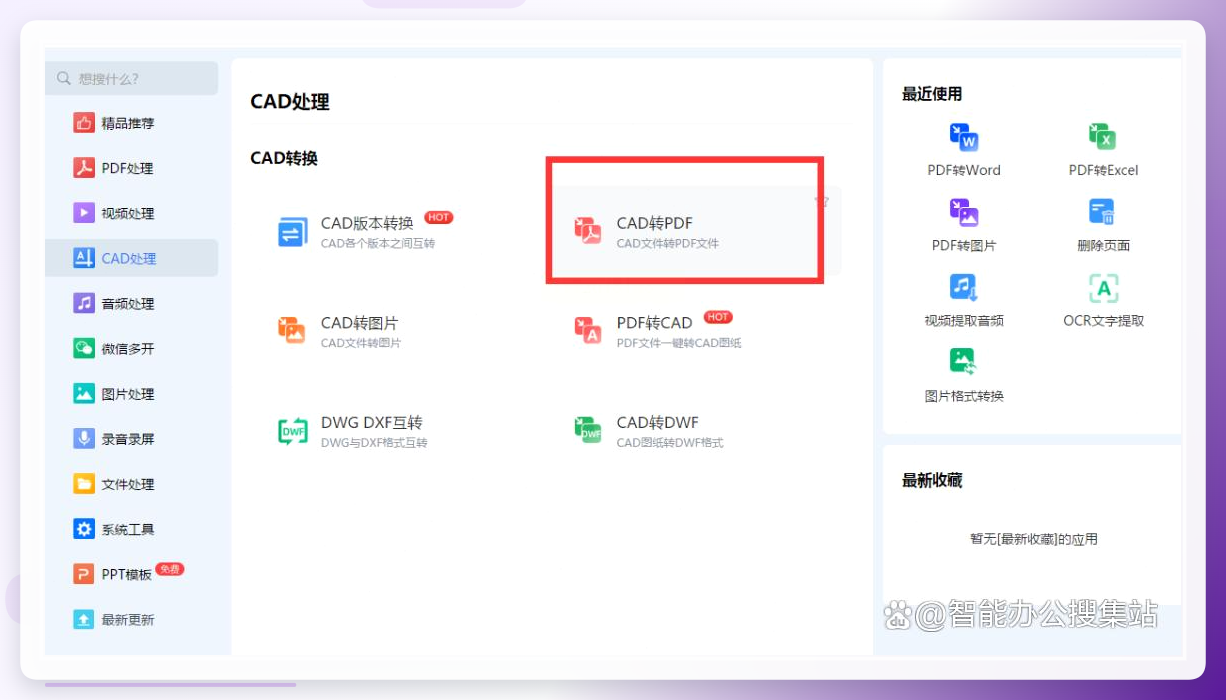Open recent PDF转Excel icon

coord(1102,137)
